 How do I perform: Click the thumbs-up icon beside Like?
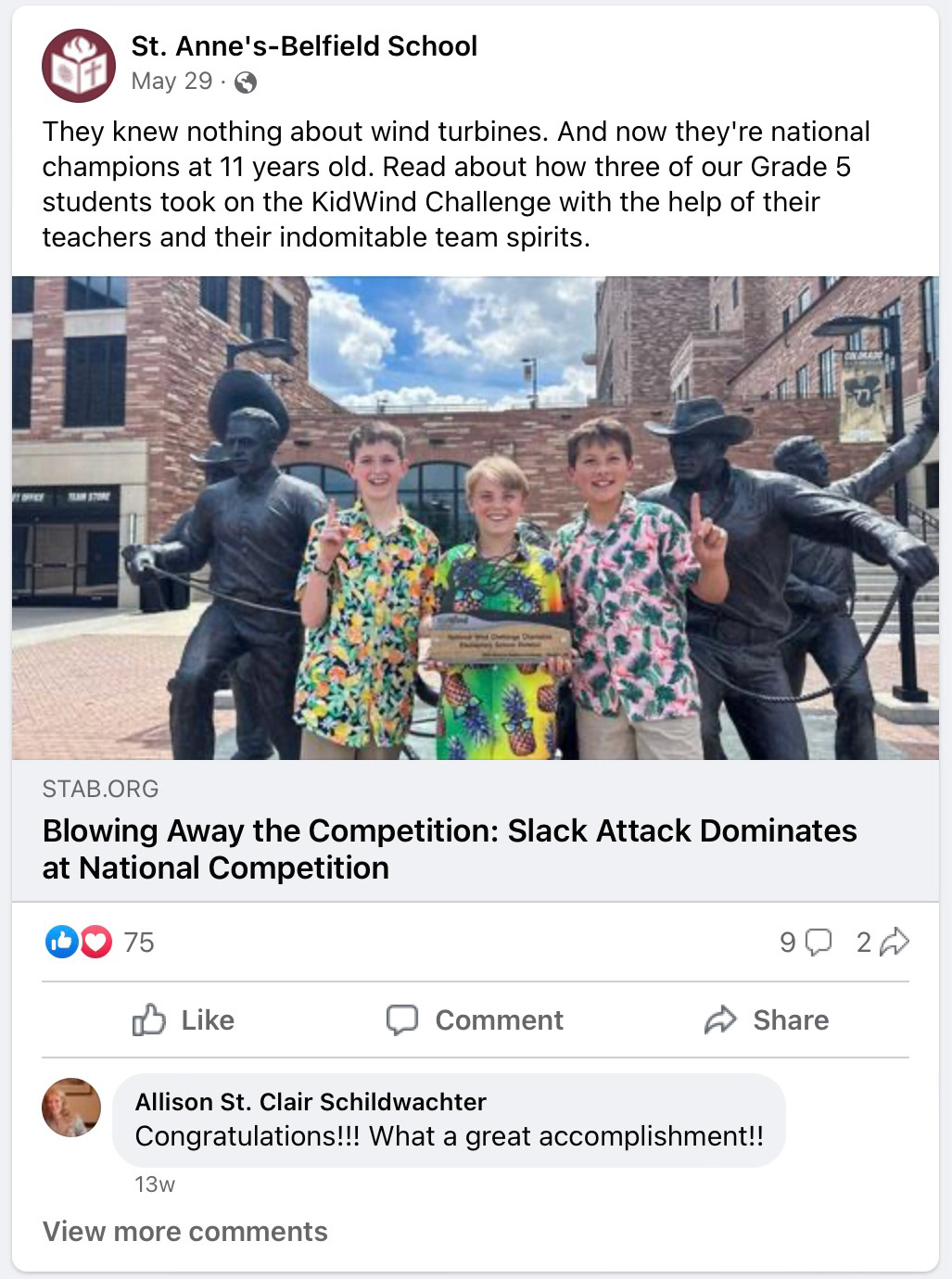tap(148, 1019)
